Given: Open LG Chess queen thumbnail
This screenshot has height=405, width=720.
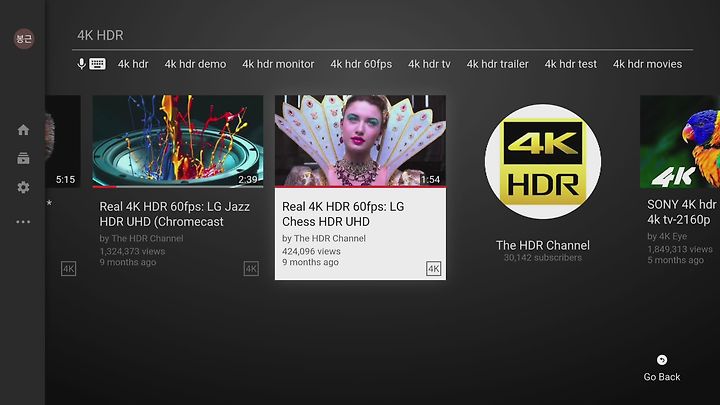Looking at the screenshot, I should pyautogui.click(x=360, y=141).
